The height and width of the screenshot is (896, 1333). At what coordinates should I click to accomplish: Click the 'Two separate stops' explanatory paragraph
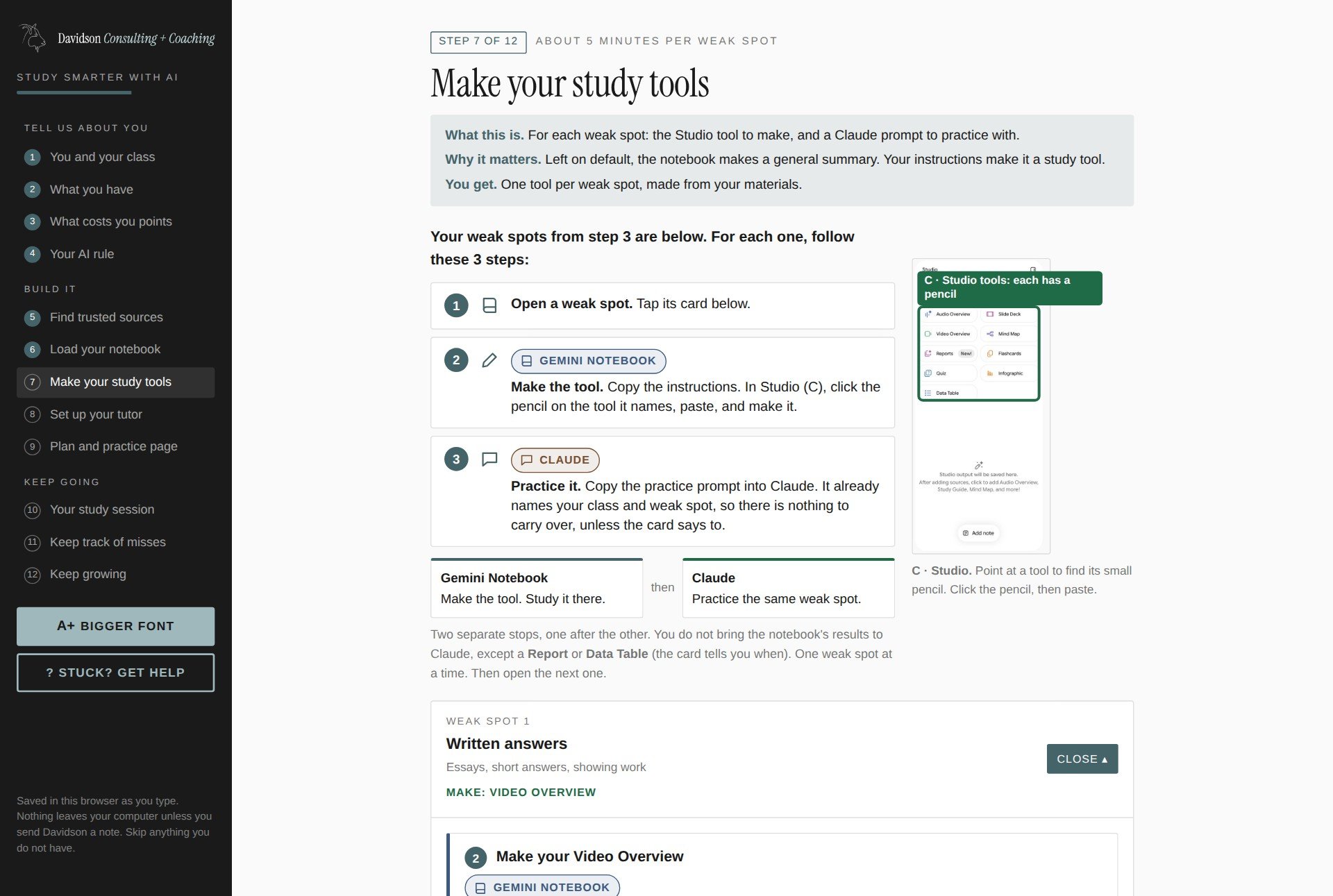coord(662,654)
